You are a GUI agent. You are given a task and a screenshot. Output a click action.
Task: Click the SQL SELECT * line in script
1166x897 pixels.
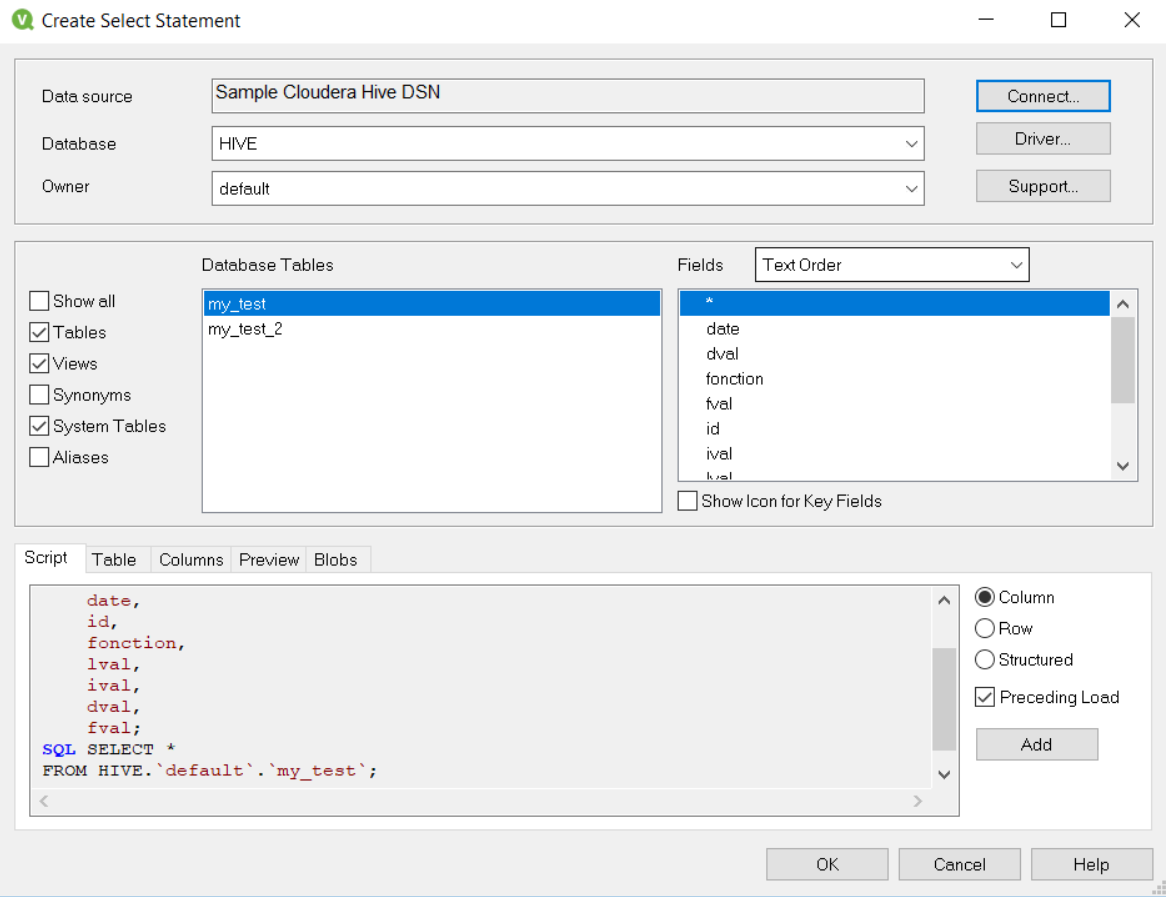(109, 749)
